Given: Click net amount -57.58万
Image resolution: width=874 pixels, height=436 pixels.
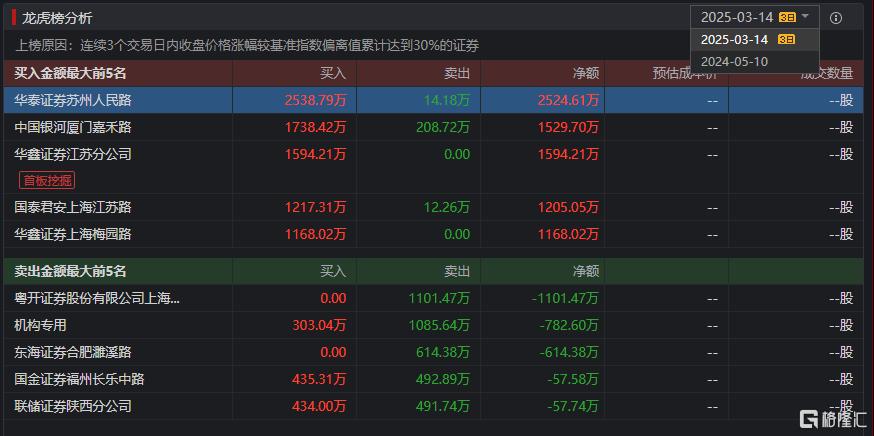Looking at the screenshot, I should coord(571,380).
